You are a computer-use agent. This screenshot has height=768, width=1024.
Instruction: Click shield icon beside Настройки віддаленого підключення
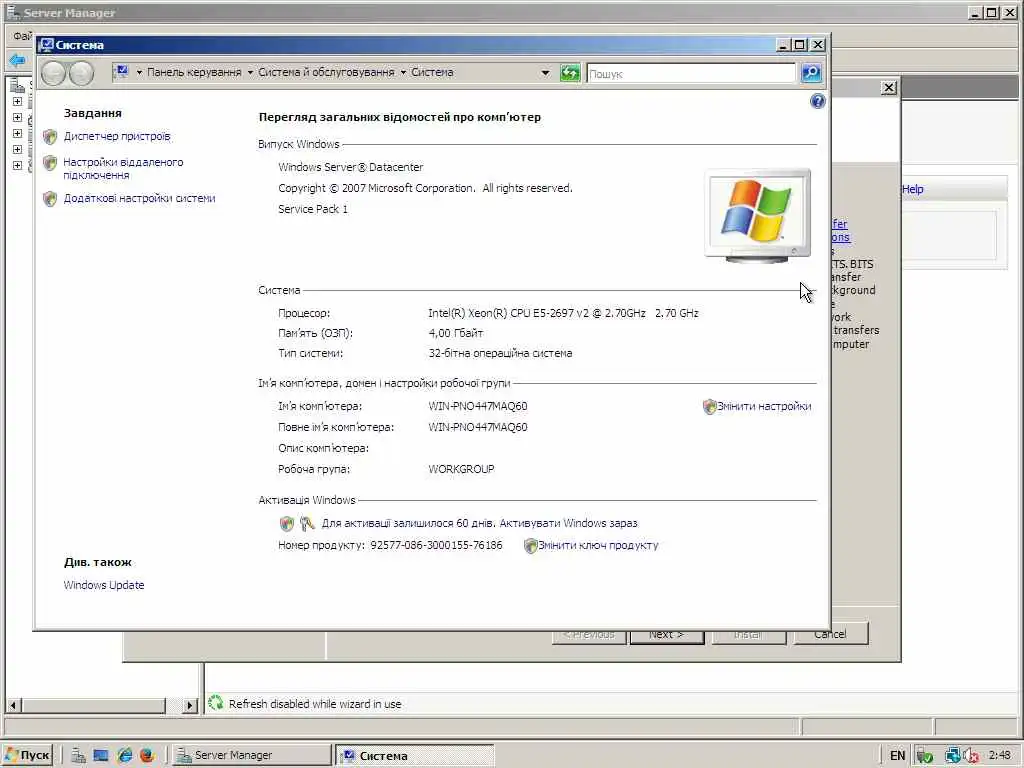[x=50, y=163]
